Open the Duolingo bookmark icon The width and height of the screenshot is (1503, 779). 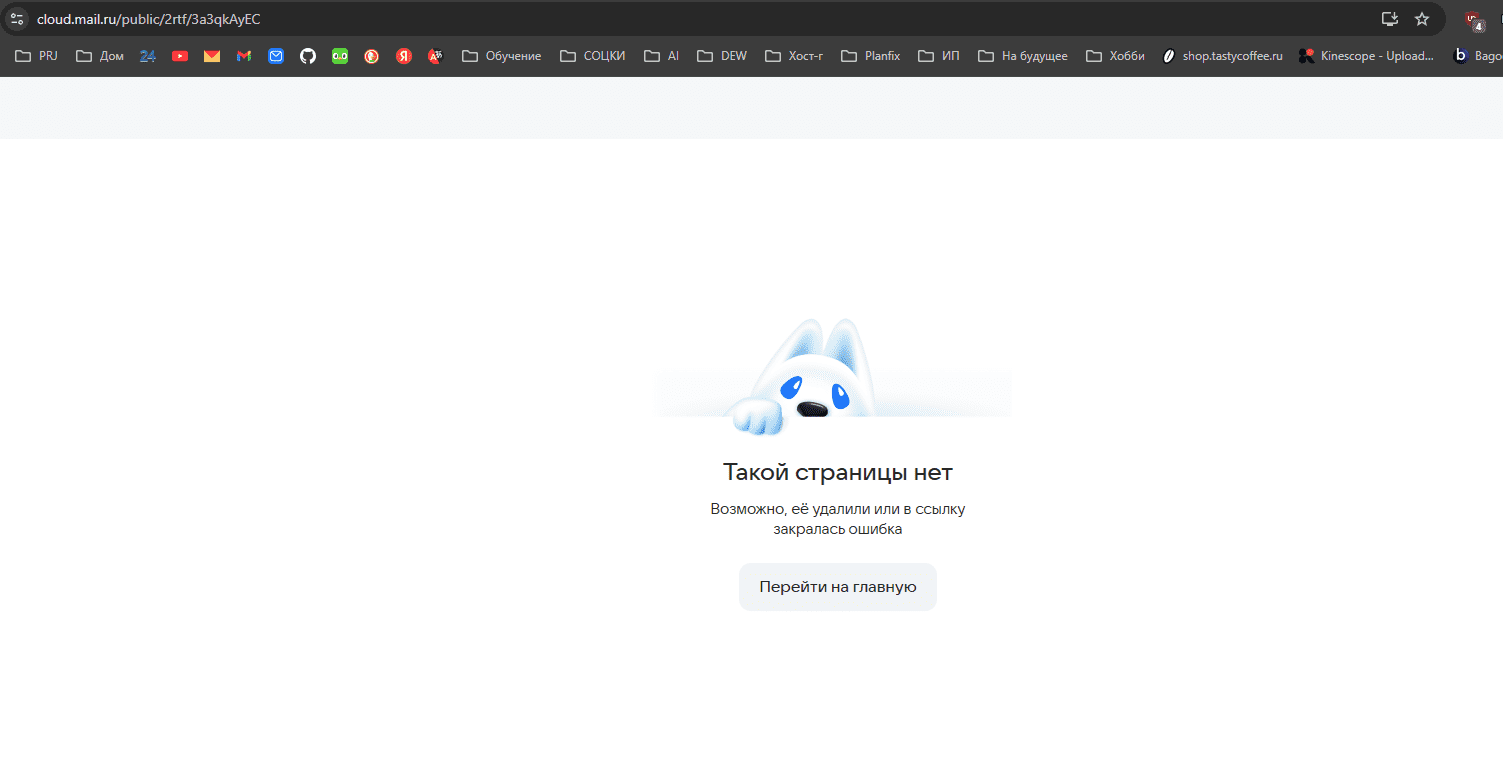point(340,56)
